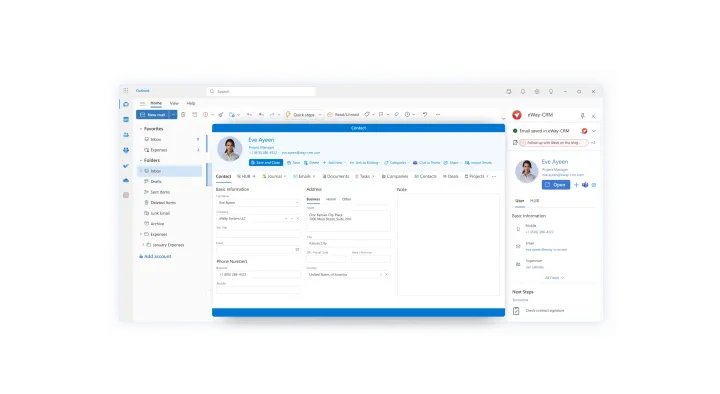Switch to the Home ribbon tab
720x394 pixels.
coord(156,103)
